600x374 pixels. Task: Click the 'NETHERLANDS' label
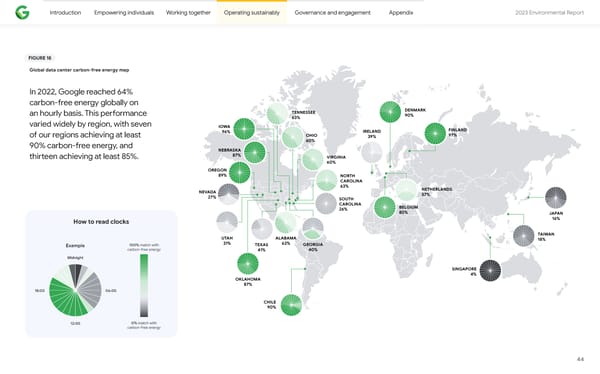tap(437, 189)
